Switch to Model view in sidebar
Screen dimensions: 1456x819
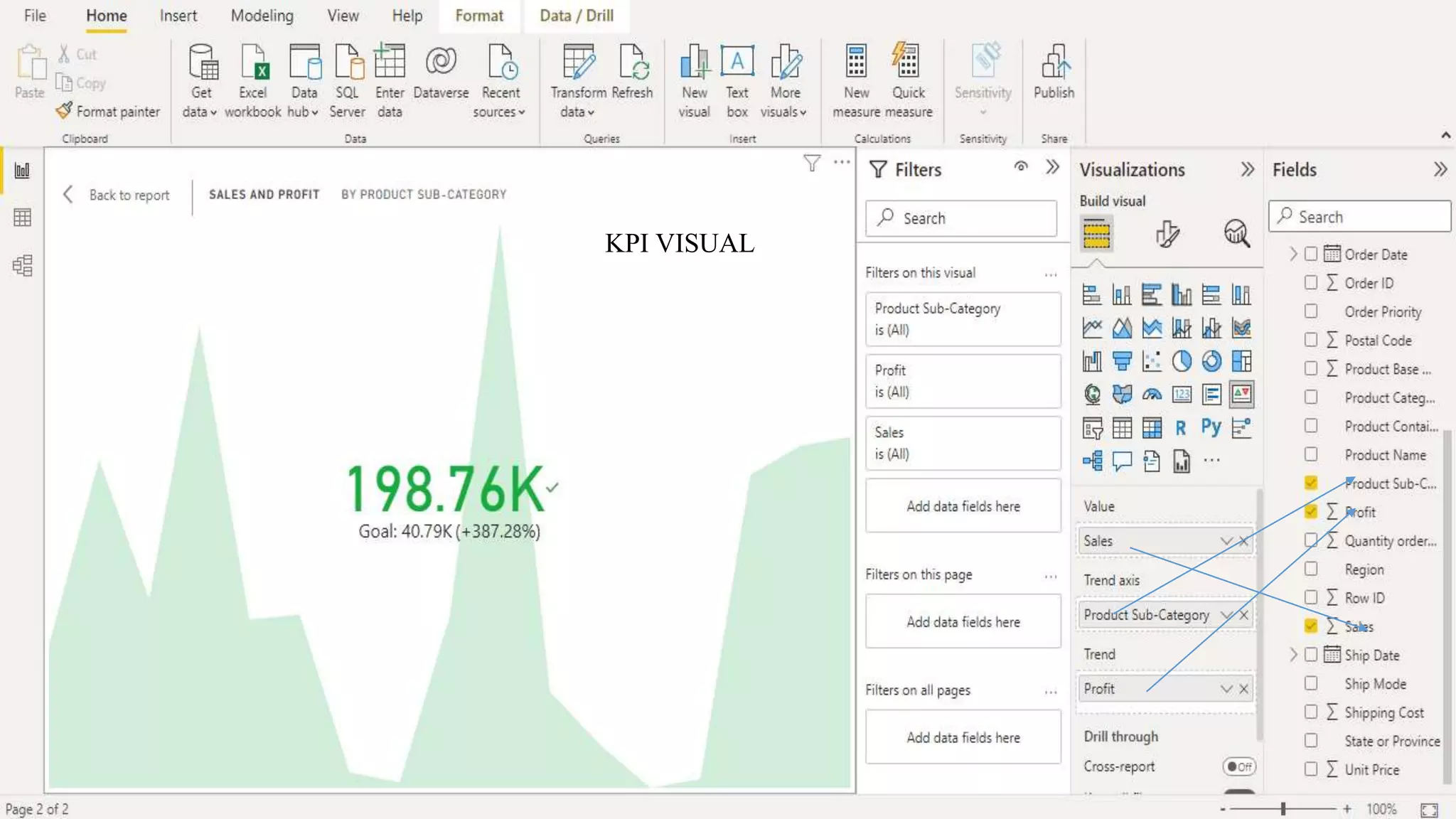point(22,265)
